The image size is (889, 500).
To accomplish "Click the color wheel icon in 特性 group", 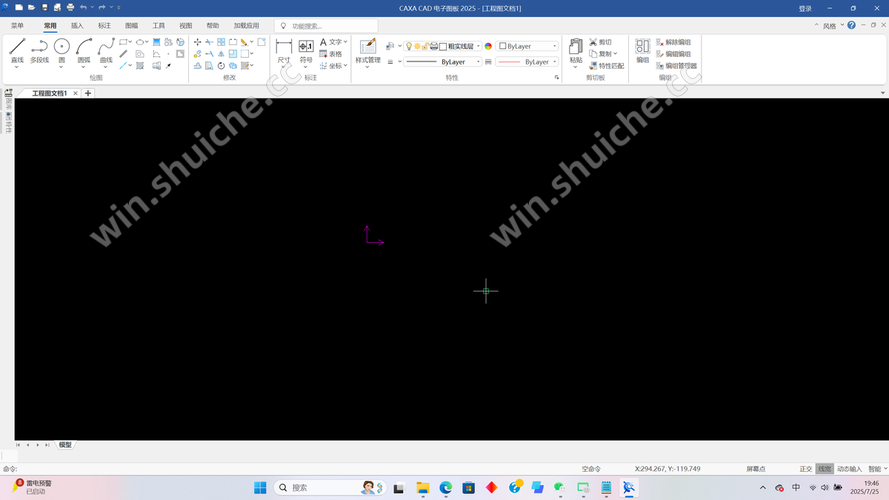I will (x=488, y=46).
